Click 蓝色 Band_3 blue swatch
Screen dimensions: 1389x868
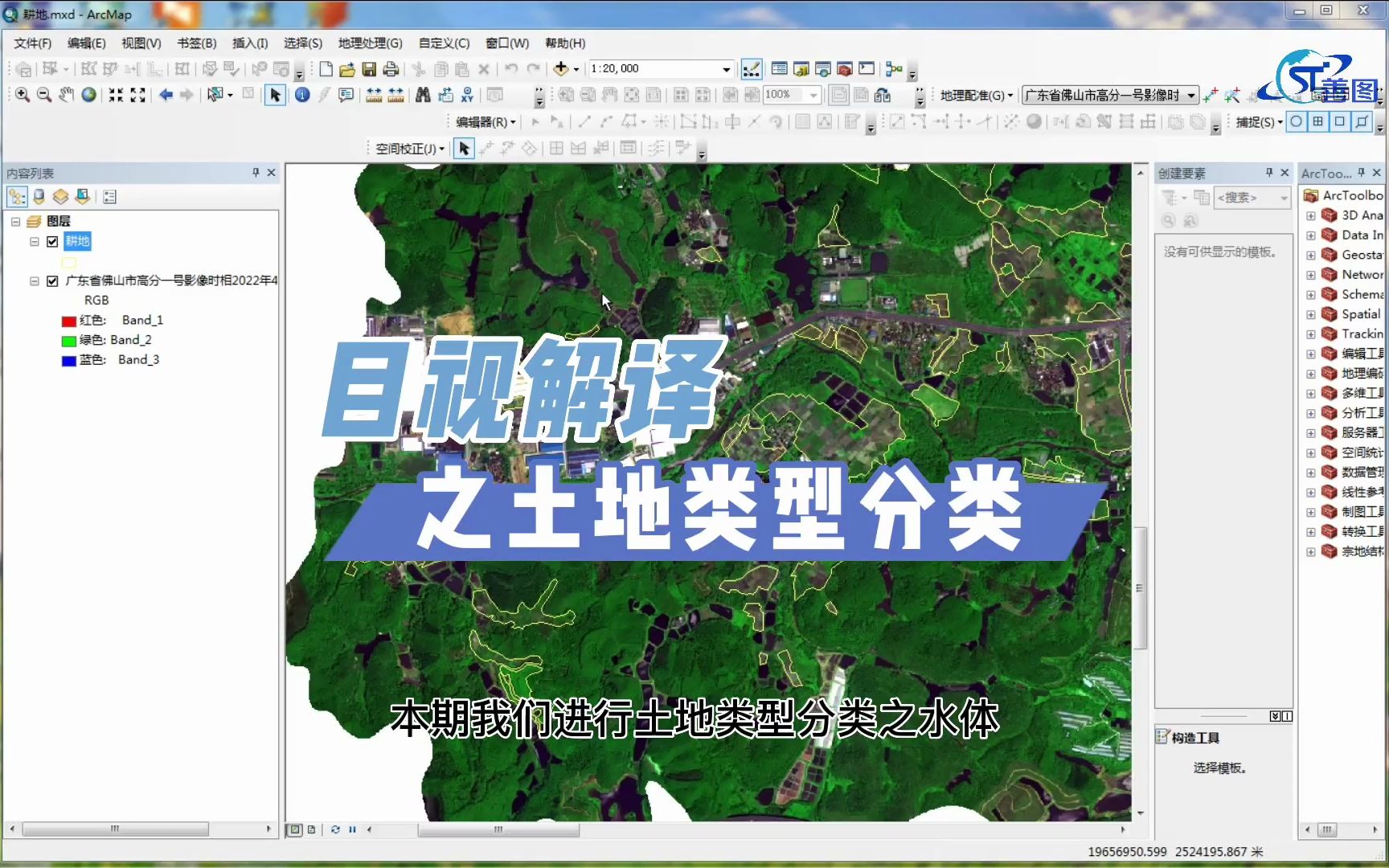click(x=69, y=361)
